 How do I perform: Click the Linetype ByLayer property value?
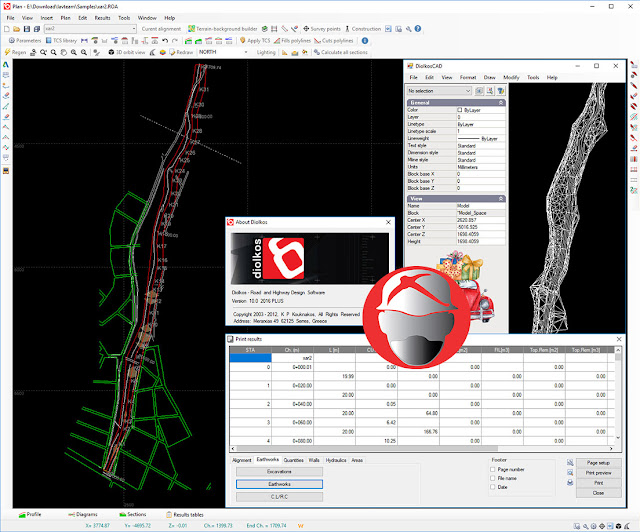[x=480, y=124]
